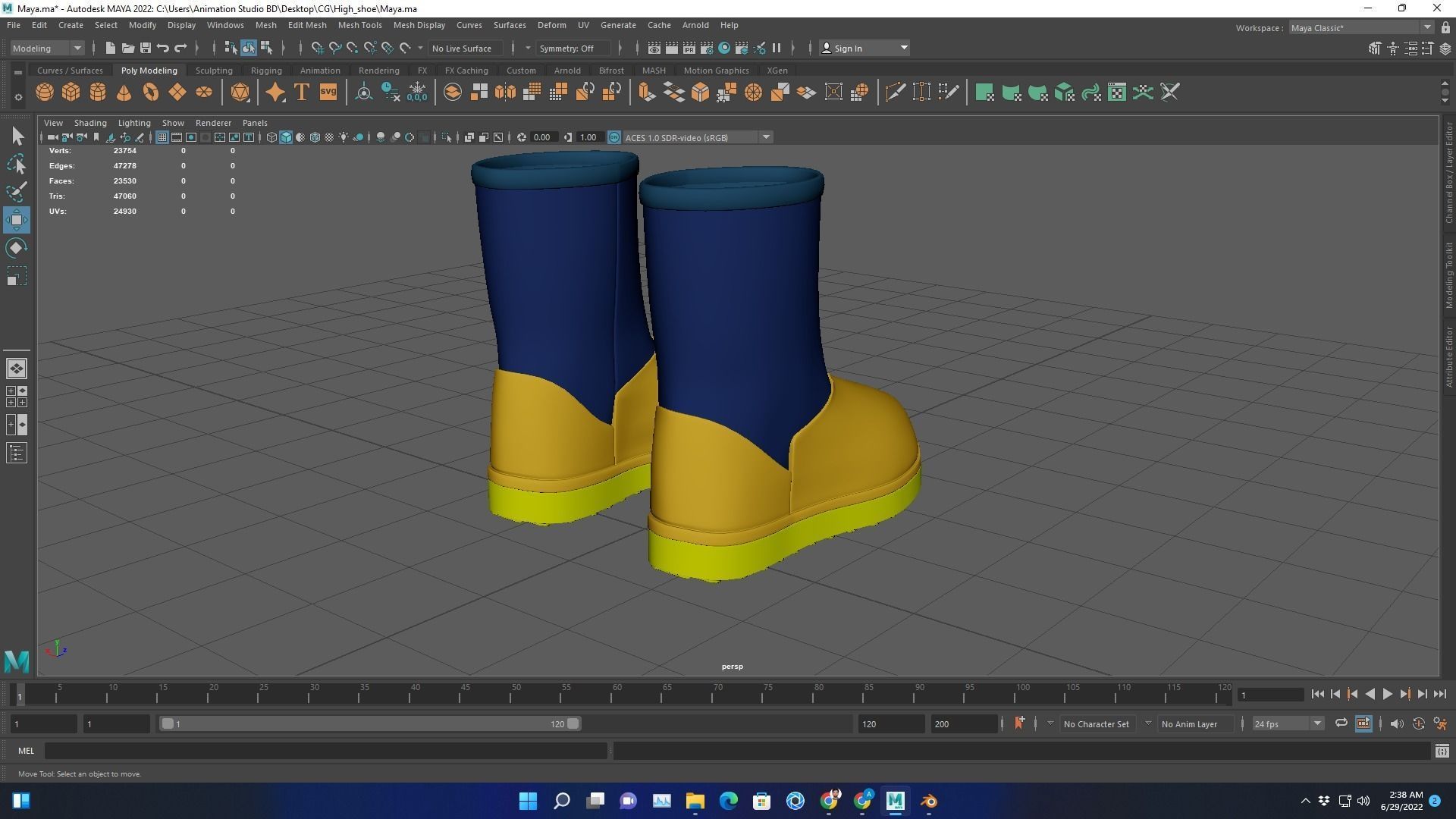The image size is (1456, 819).
Task: Click play forwards on timeline
Action: click(1388, 694)
